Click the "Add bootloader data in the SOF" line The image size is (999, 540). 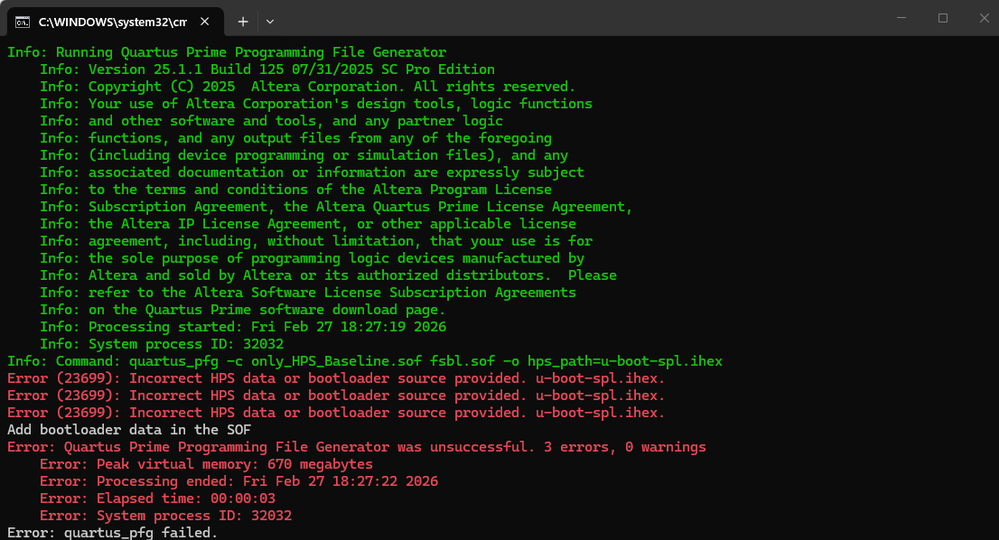pyautogui.click(x=129, y=429)
